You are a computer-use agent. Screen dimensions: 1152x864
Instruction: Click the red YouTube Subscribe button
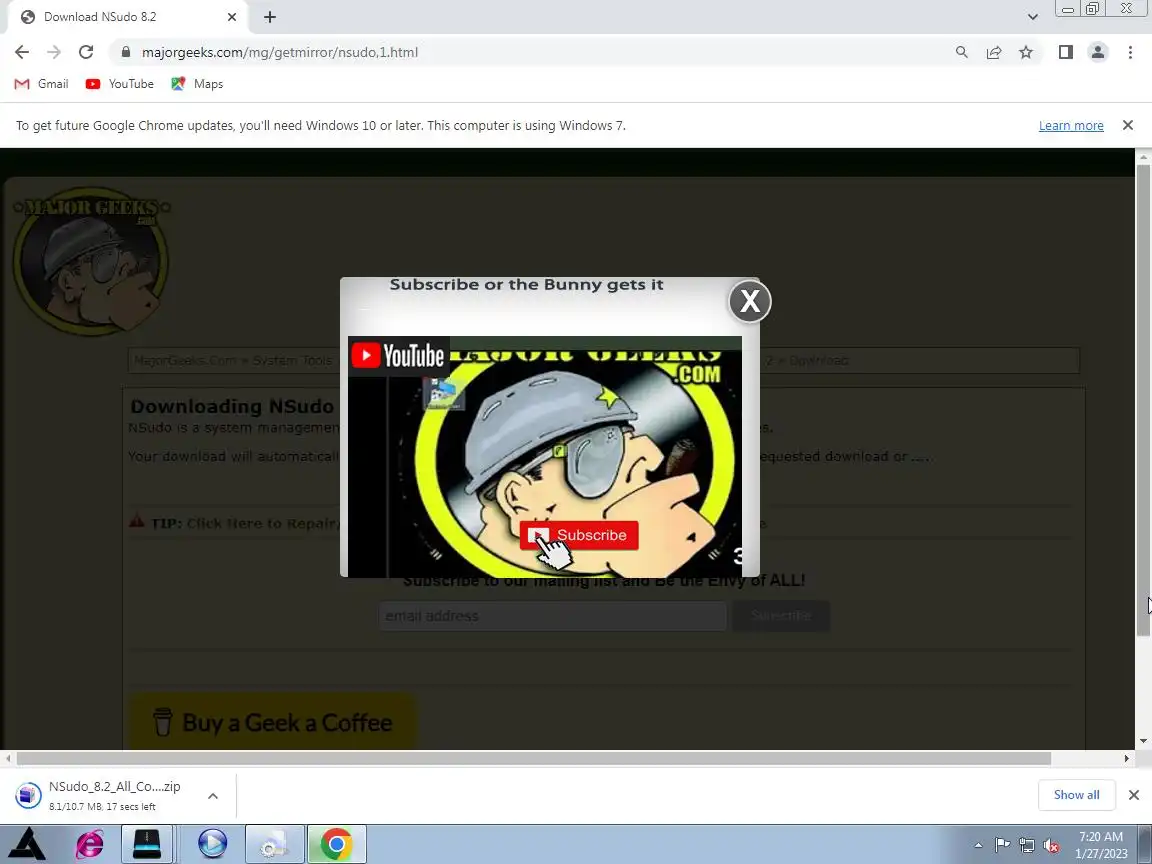coord(579,535)
